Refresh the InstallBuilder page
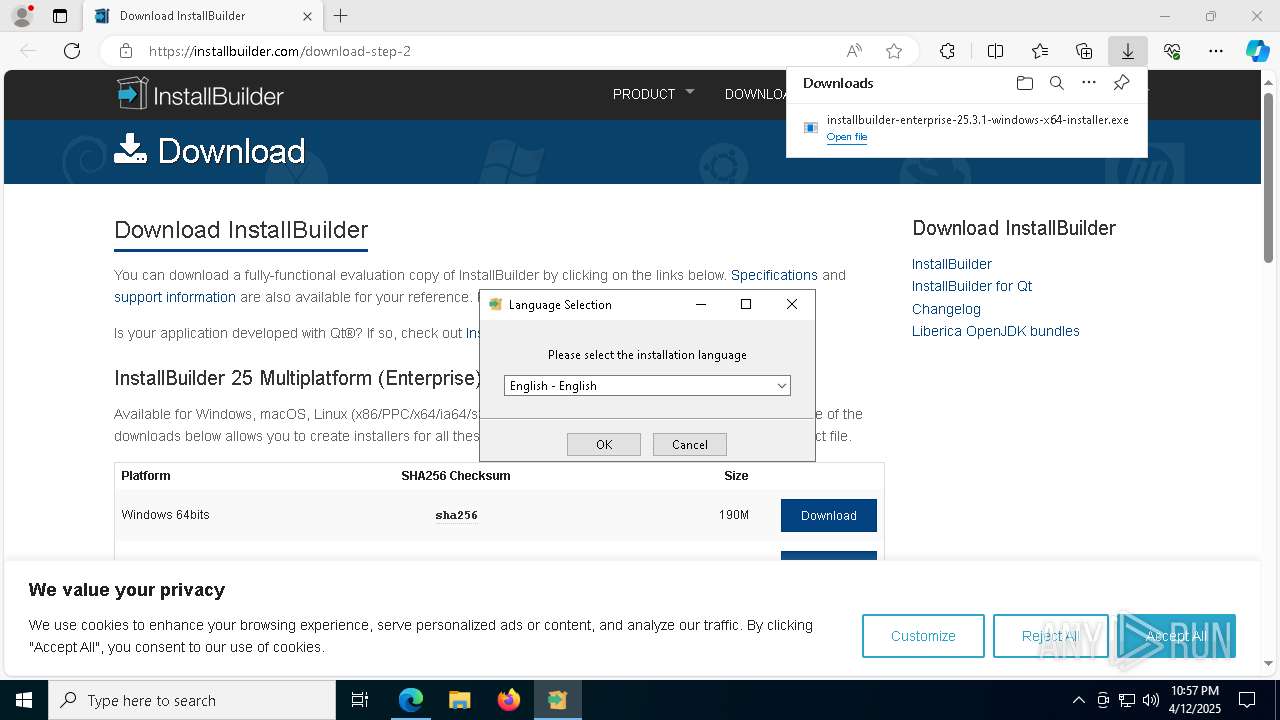This screenshot has height=720, width=1280. [72, 51]
